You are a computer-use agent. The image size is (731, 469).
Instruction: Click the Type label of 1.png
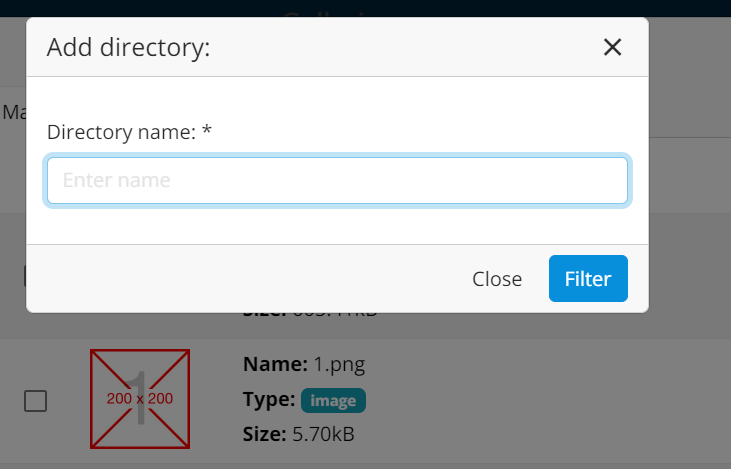269,399
